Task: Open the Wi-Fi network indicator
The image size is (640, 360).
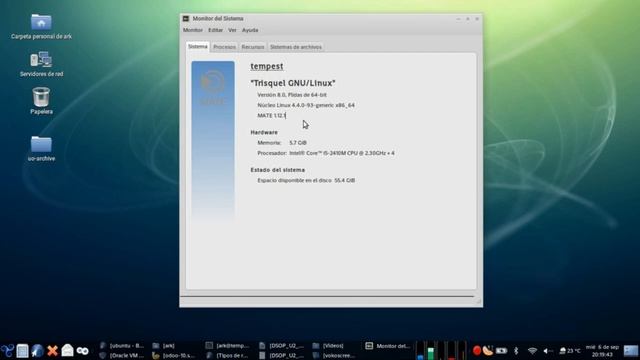Action: 532,351
